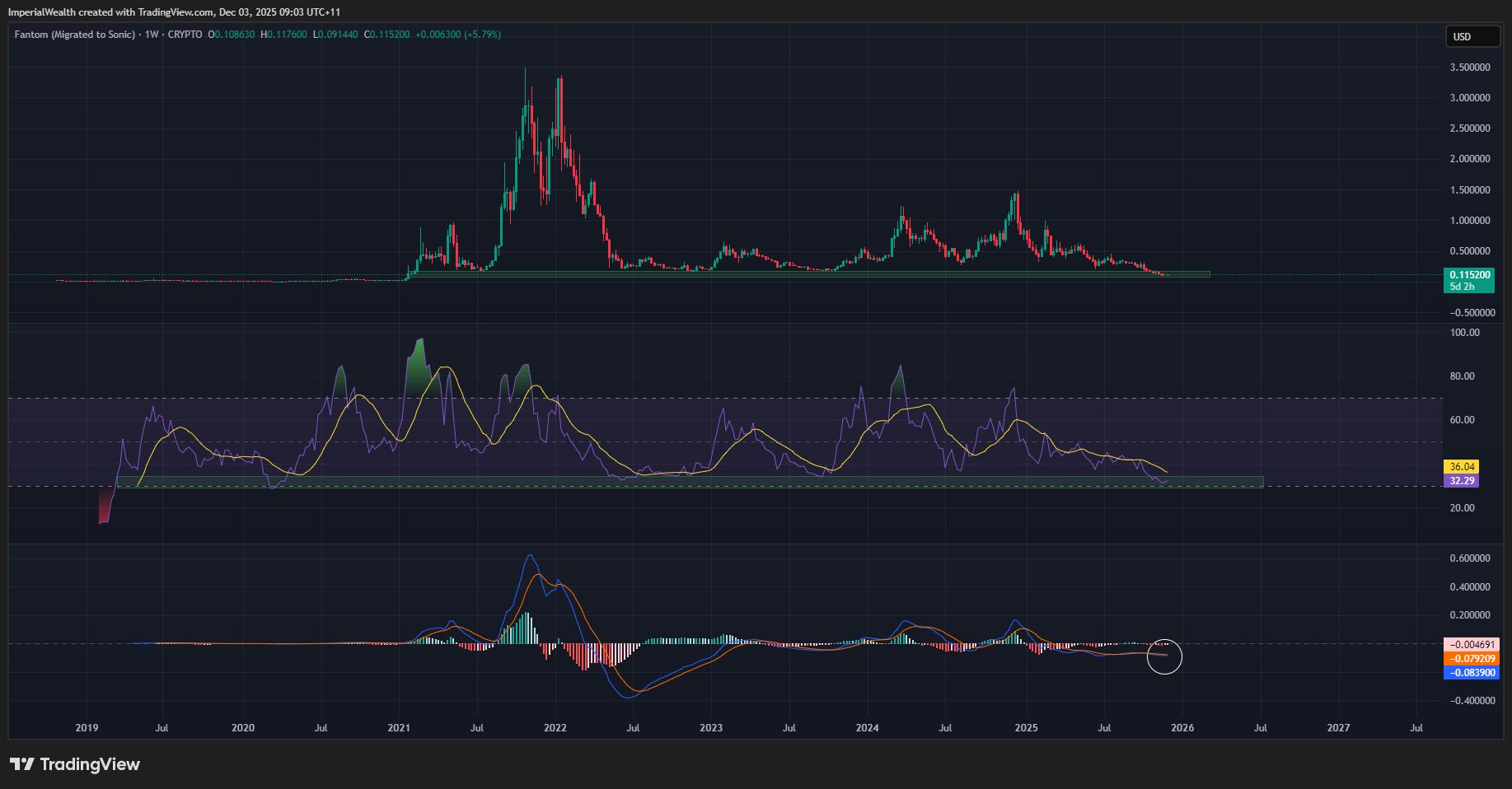Open the USD currency selector
Screen dimensions: 1512x789
[1472, 37]
